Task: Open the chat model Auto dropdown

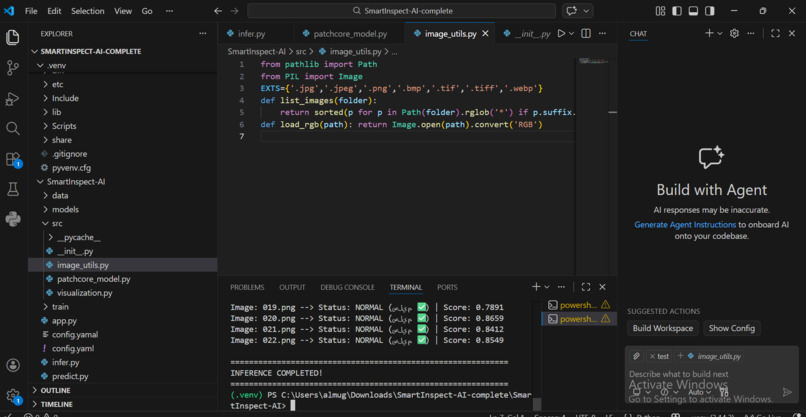Action: [x=699, y=392]
